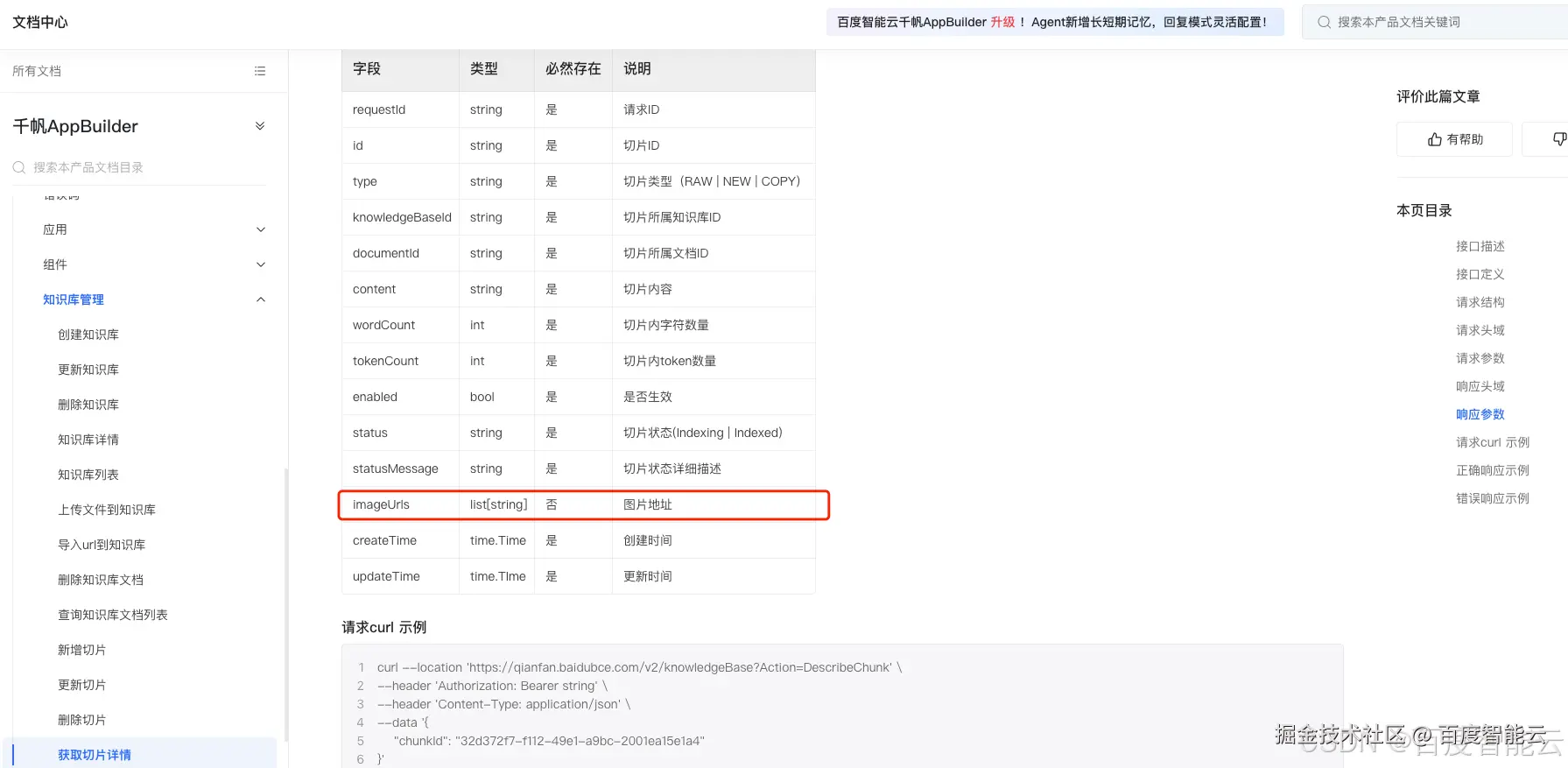This screenshot has height=768, width=1568.
Task: Open the 知识库列表 page
Action: click(88, 475)
